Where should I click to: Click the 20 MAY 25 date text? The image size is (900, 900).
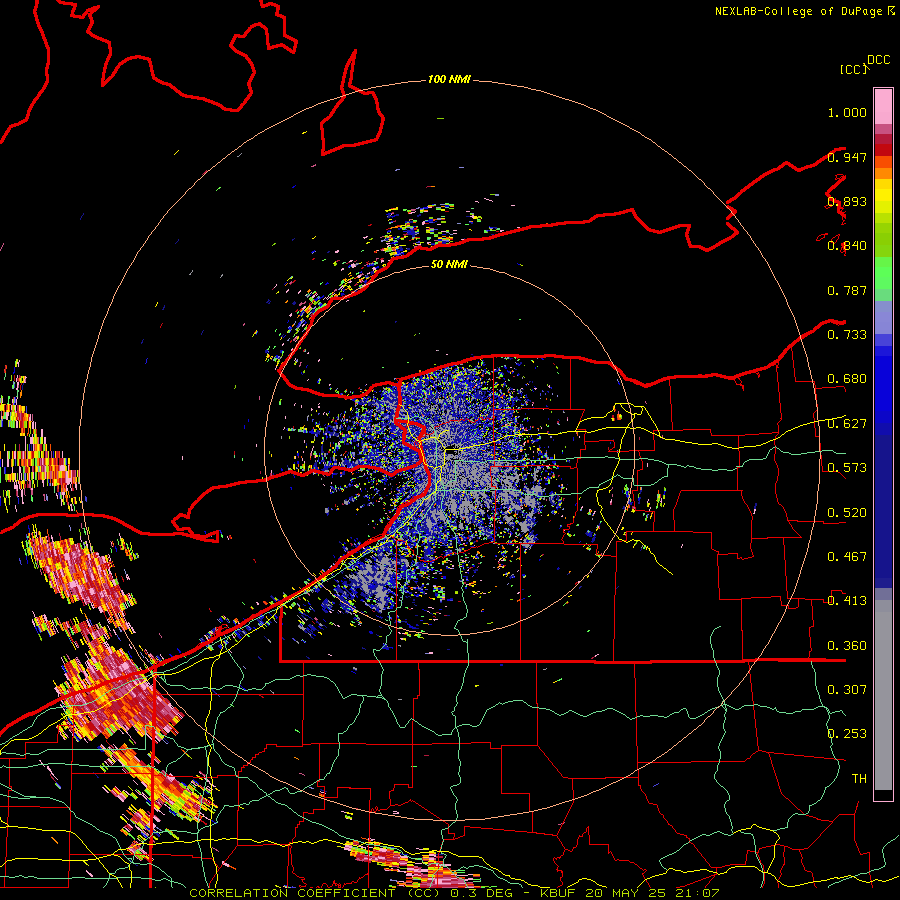point(626,893)
